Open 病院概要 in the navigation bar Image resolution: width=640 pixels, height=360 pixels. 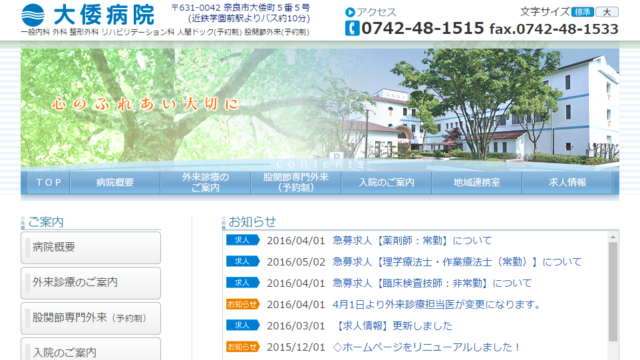coord(115,182)
